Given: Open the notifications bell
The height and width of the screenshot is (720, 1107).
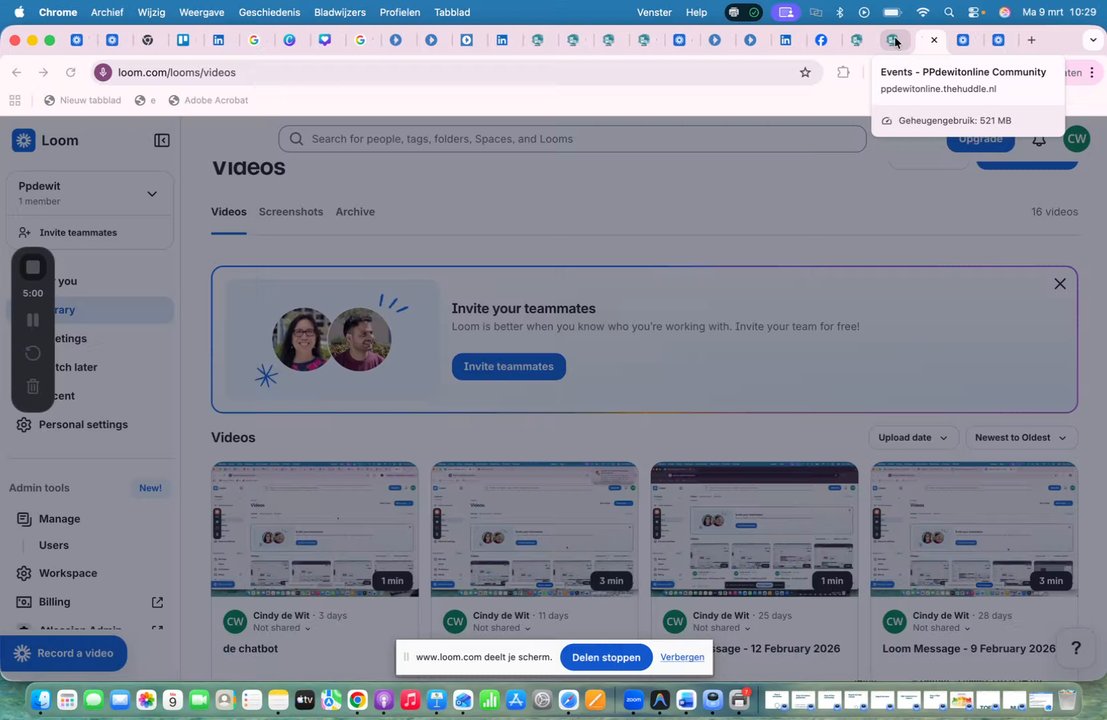Looking at the screenshot, I should pyautogui.click(x=1039, y=140).
